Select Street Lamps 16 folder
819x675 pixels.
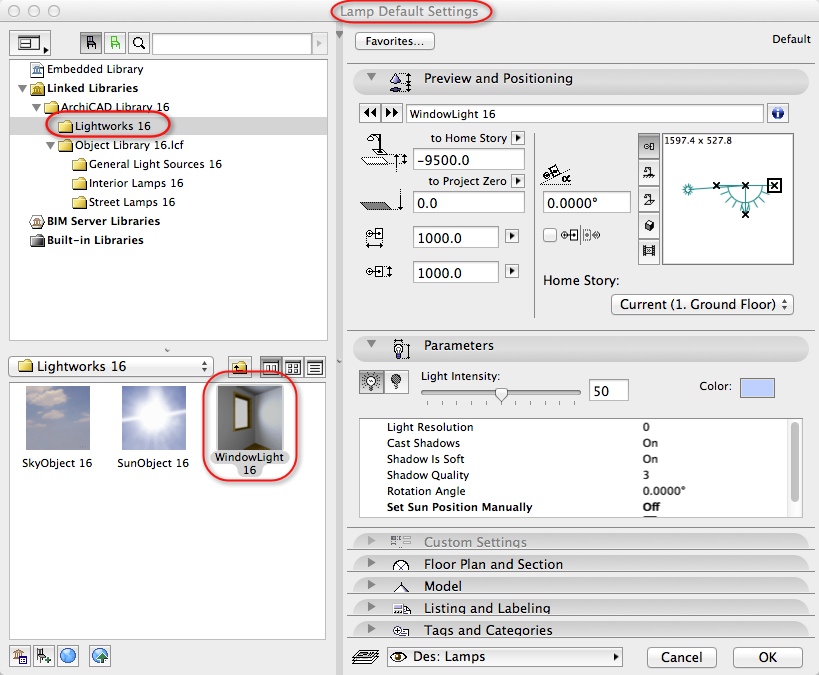click(131, 202)
